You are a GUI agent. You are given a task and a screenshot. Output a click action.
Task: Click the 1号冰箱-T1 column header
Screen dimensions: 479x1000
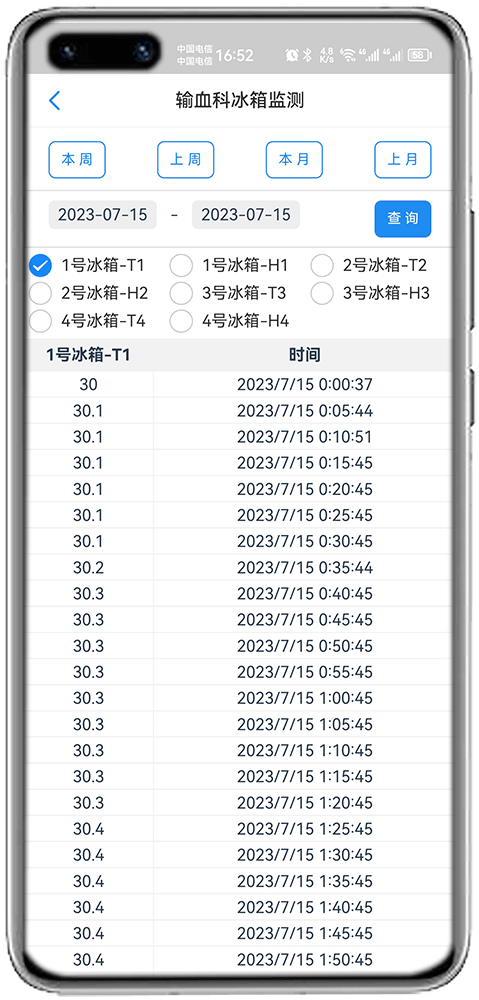pyautogui.click(x=88, y=355)
